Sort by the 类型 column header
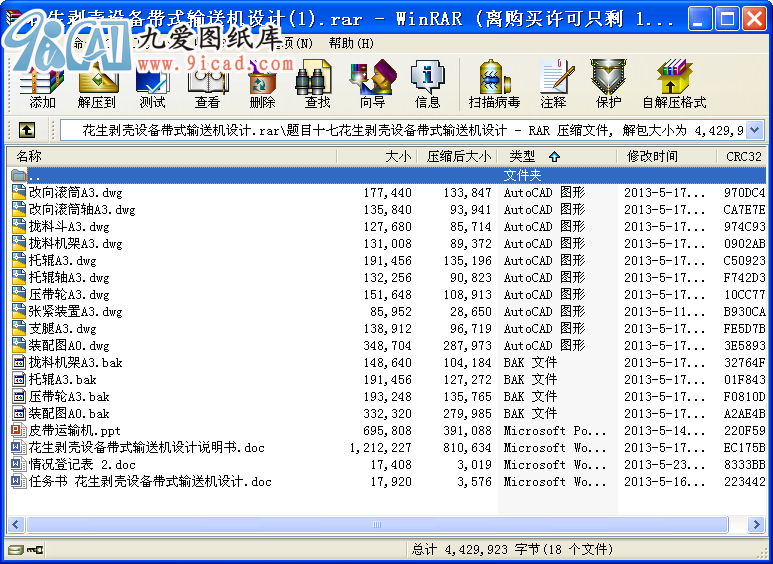This screenshot has width=773, height=564. [558, 156]
